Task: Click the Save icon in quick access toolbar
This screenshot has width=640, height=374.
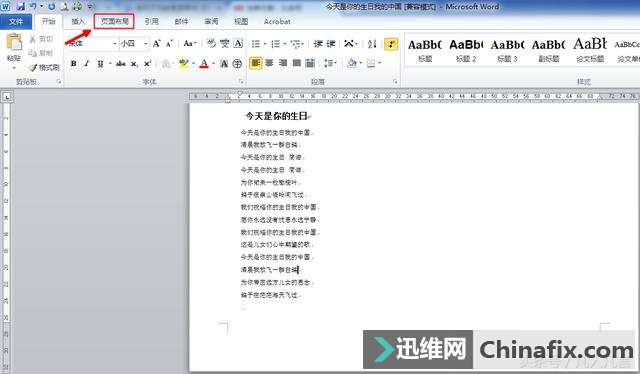Action: pos(20,6)
